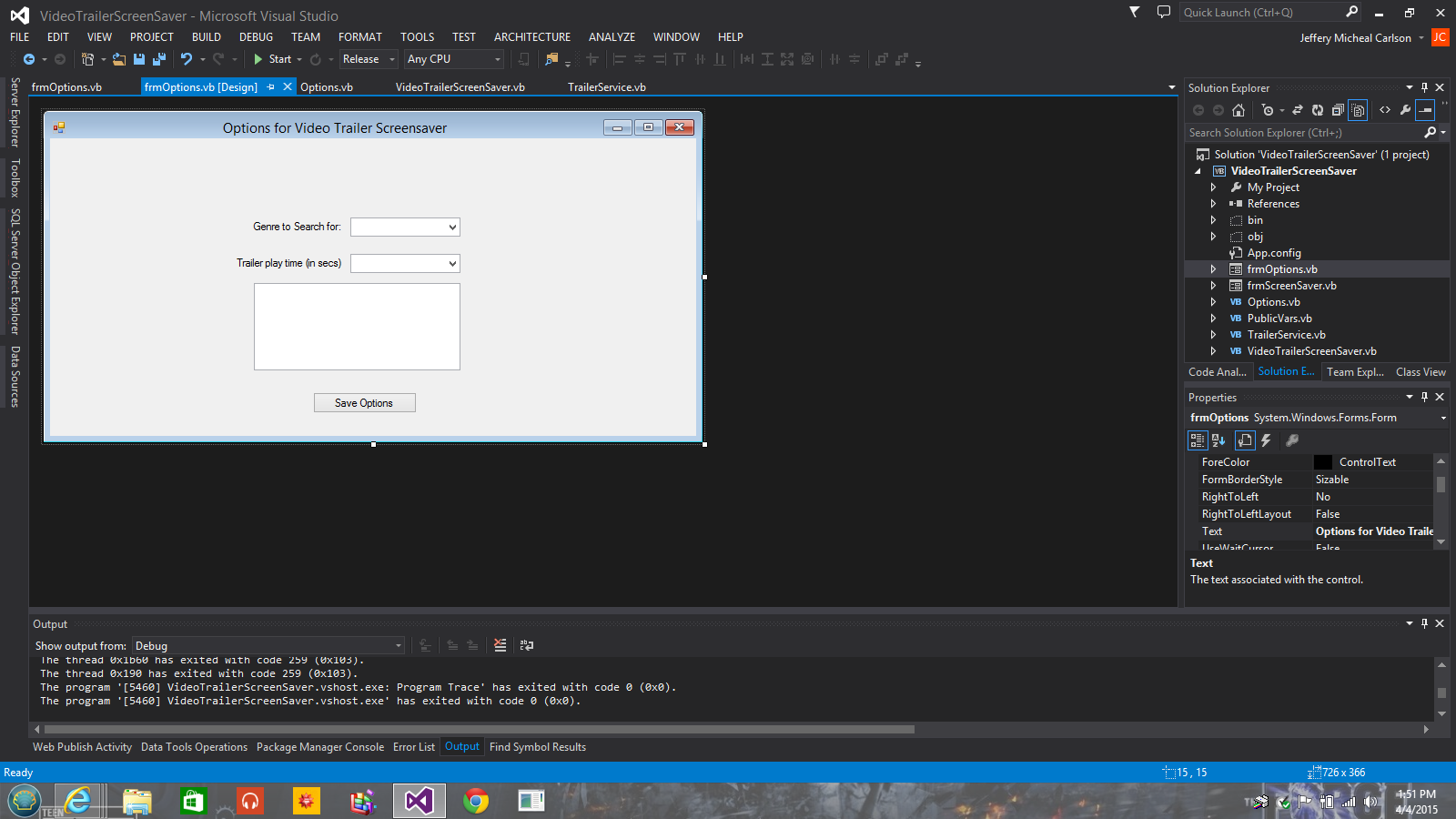Expand the My Project node

coord(1213,187)
